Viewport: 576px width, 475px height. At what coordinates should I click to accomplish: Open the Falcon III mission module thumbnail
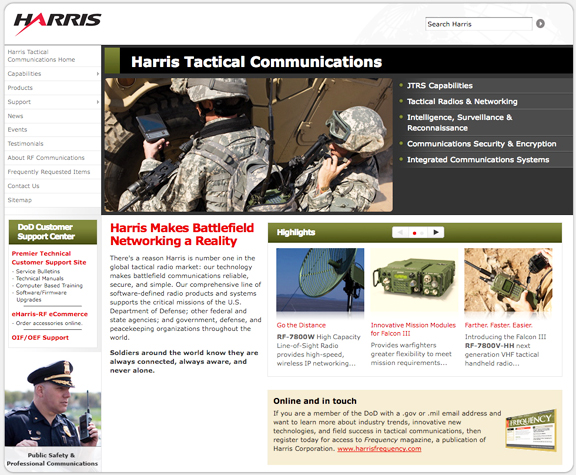point(414,280)
